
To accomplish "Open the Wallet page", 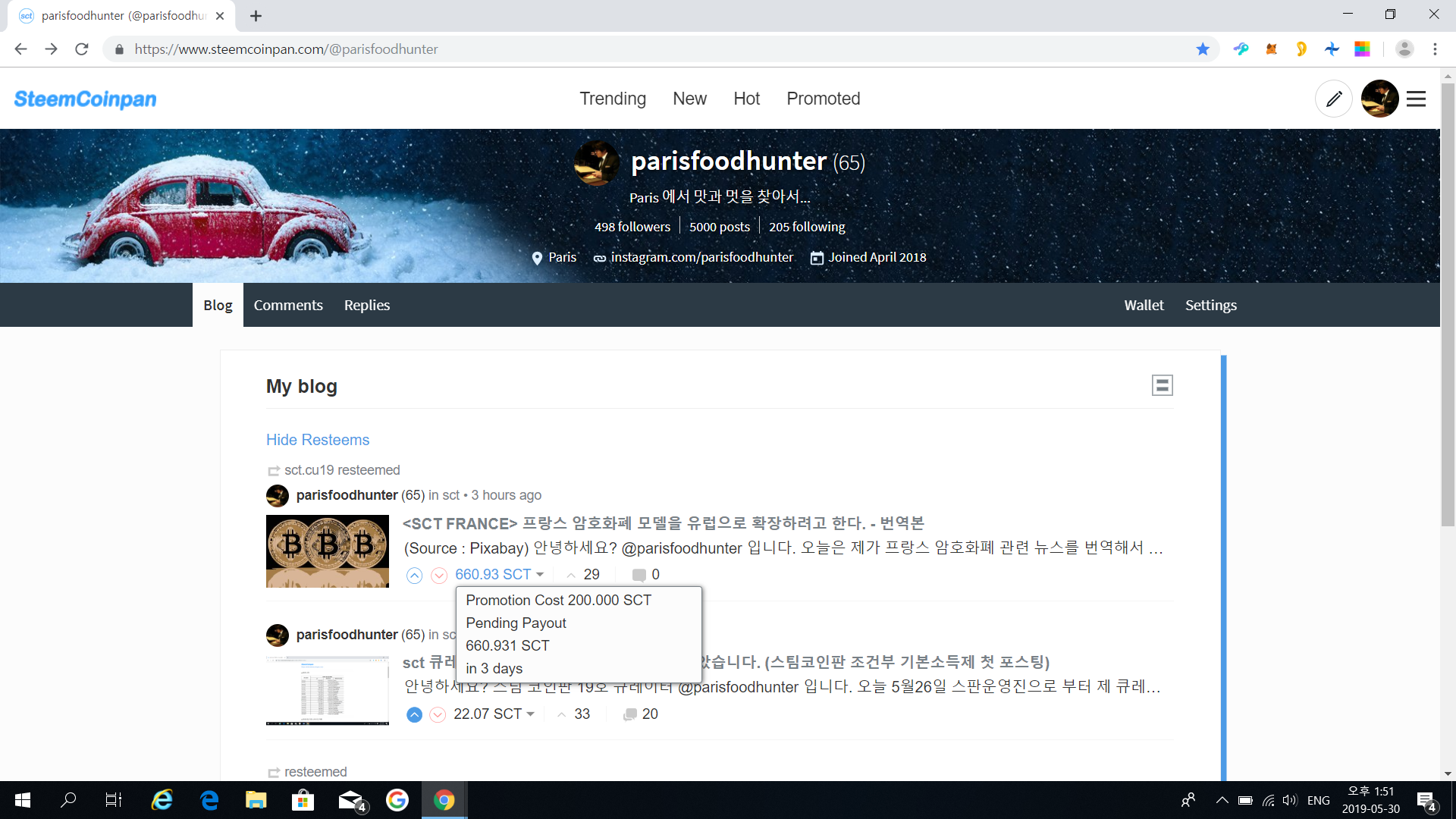I will (x=1144, y=305).
